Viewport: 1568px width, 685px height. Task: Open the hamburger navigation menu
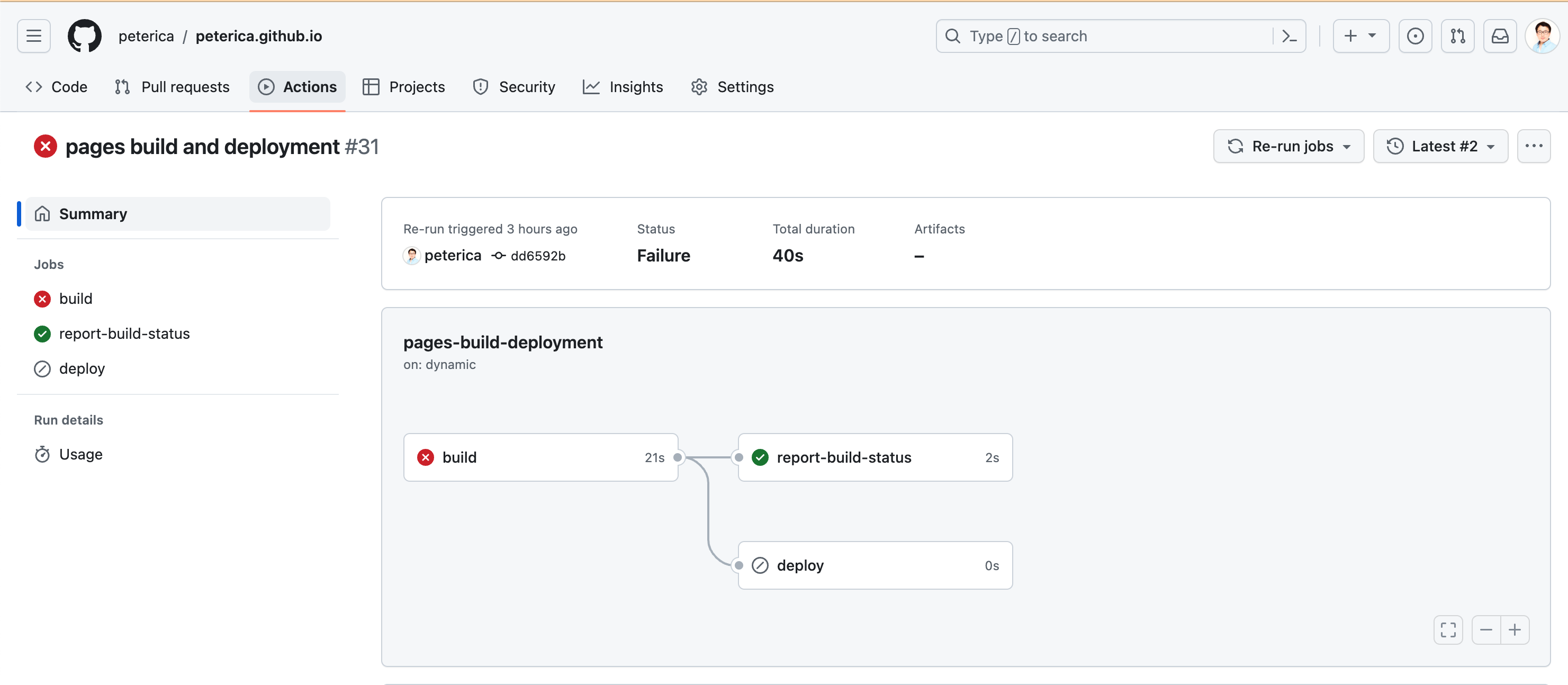pos(33,36)
